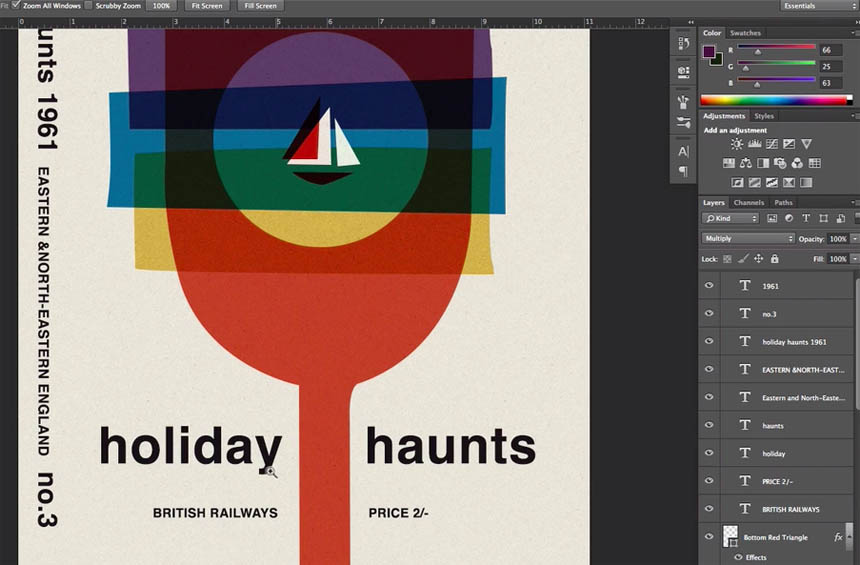Click the foreground color swatch
This screenshot has width=860, height=565.
pos(709,51)
